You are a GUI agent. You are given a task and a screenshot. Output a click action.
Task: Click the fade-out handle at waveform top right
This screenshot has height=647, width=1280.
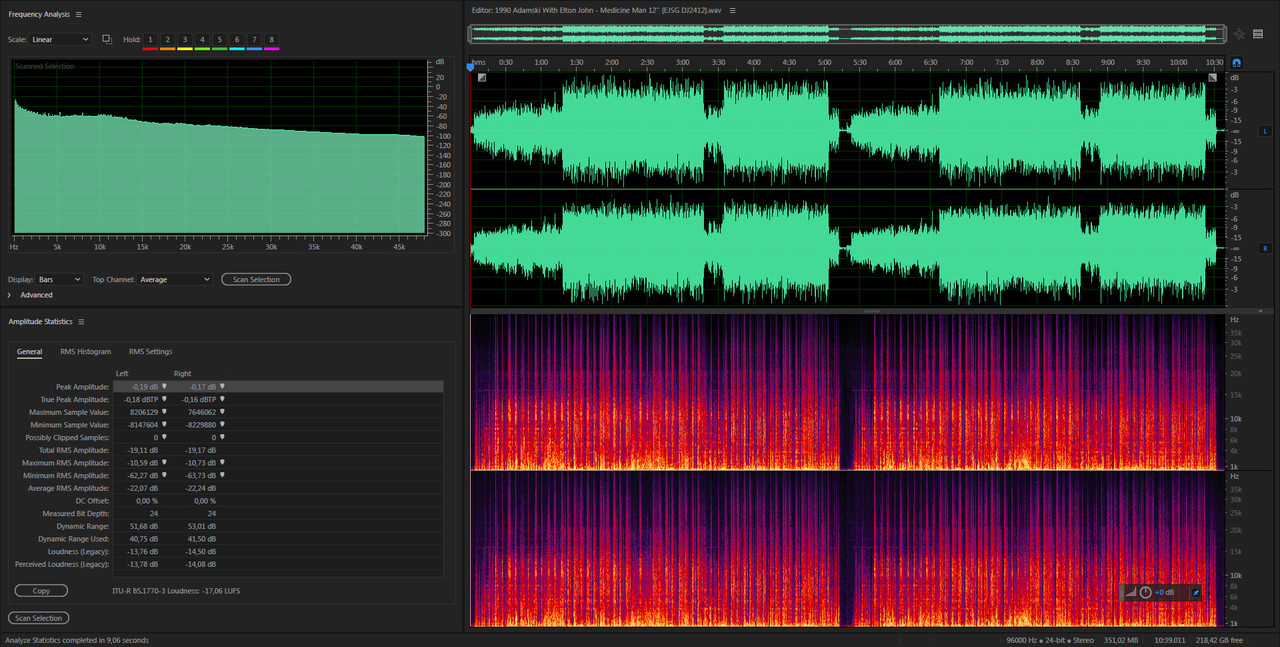1213,77
